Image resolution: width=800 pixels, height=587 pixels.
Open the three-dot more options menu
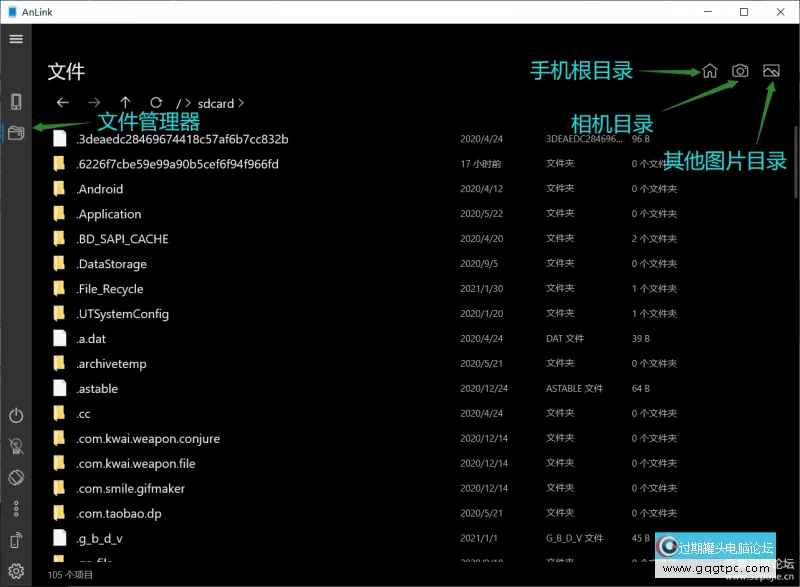15,509
